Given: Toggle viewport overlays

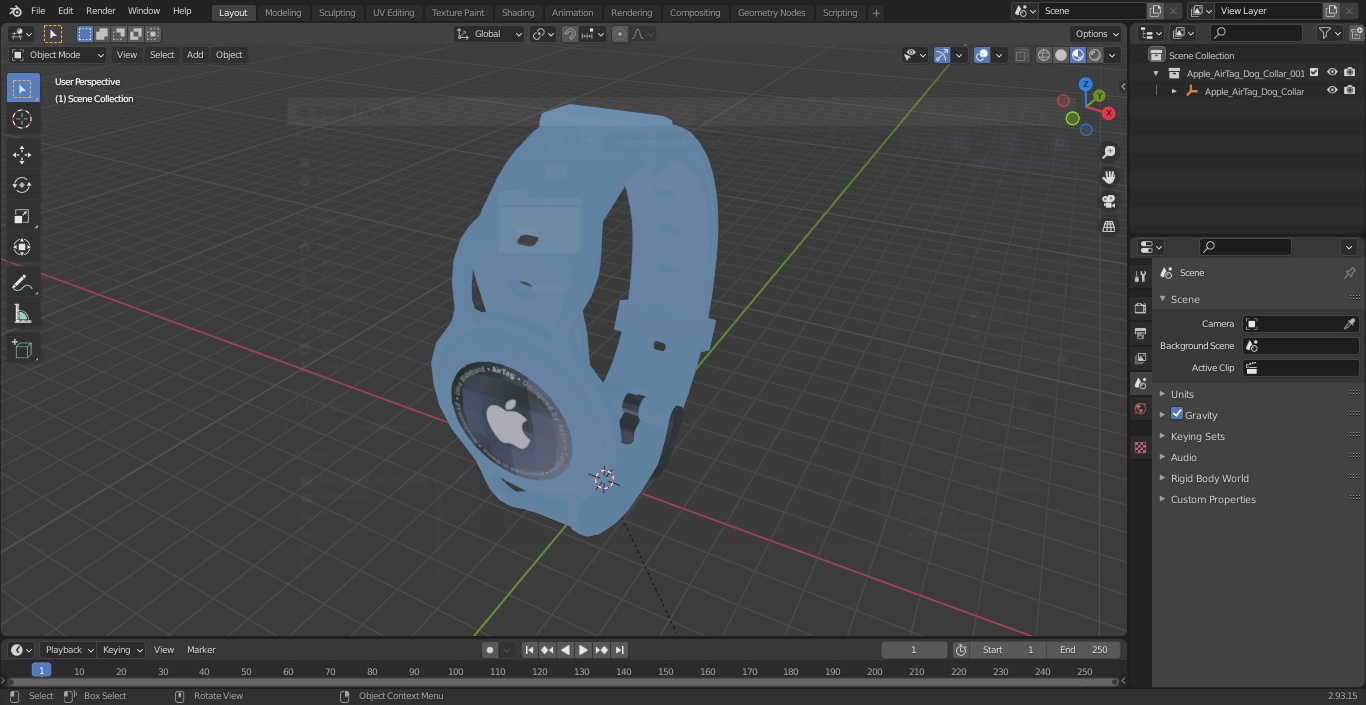Looking at the screenshot, I should click(x=982, y=55).
